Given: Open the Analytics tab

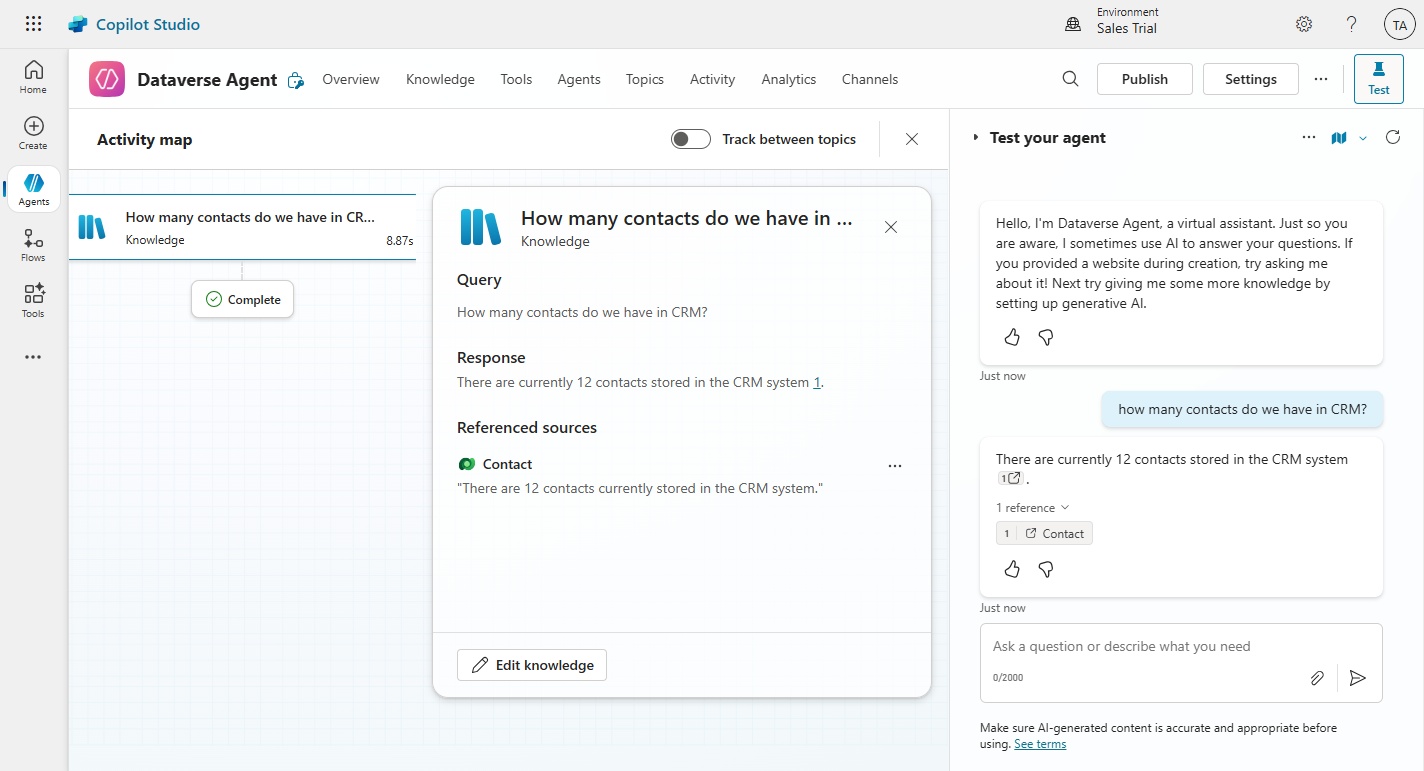Looking at the screenshot, I should [788, 79].
